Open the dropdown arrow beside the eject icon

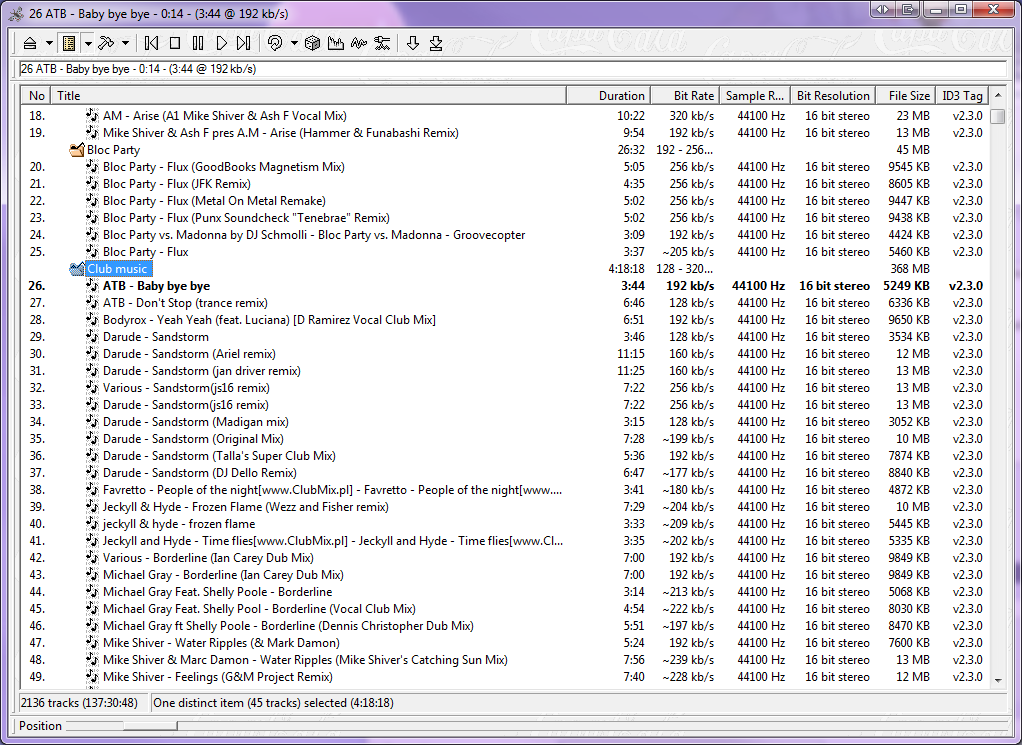coord(49,43)
